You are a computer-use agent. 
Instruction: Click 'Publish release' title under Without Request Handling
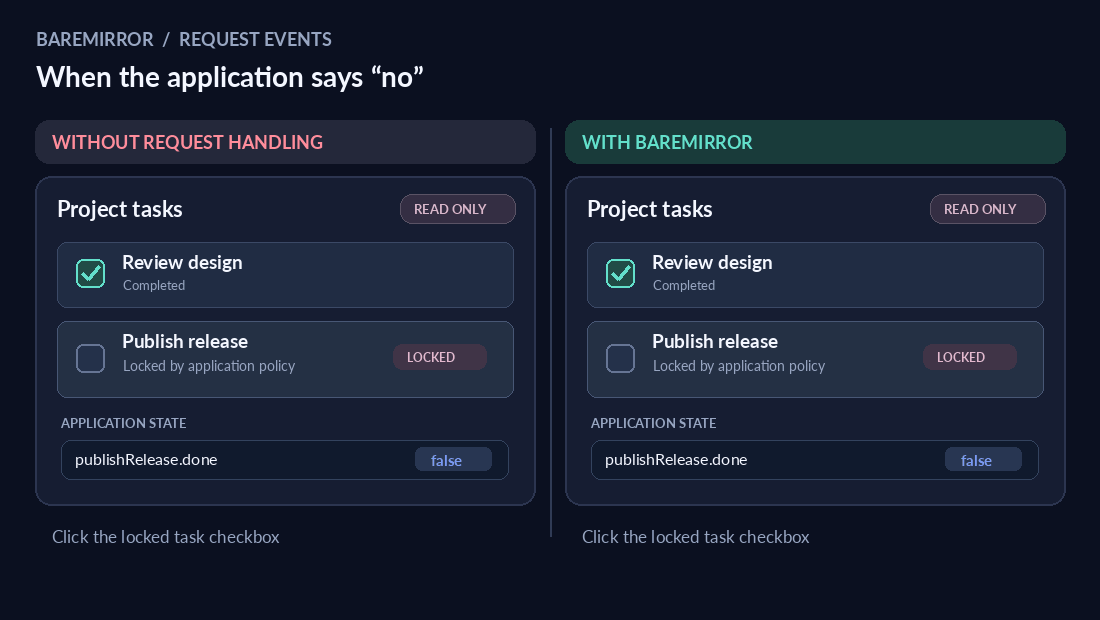(185, 342)
